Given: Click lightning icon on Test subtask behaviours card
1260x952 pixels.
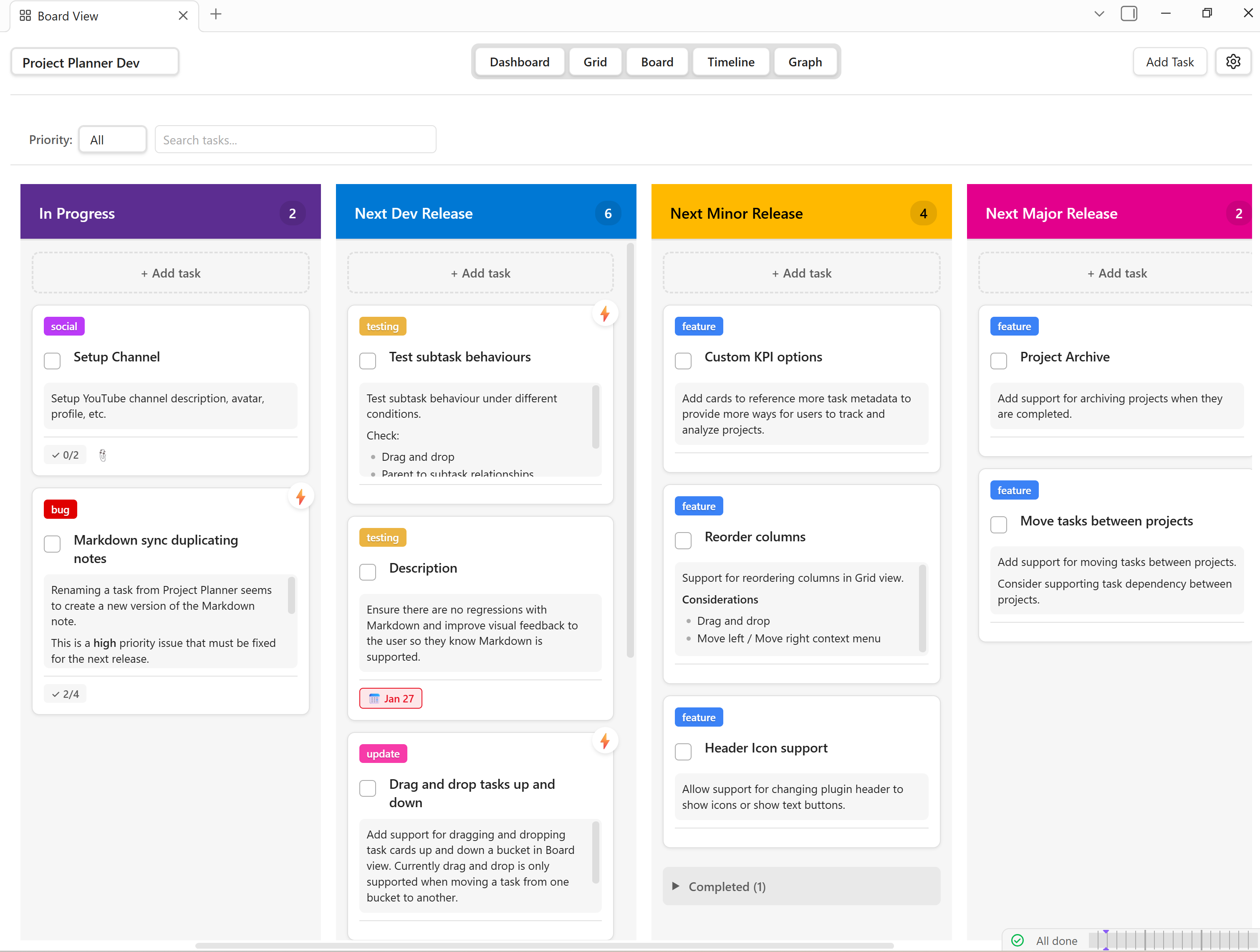Looking at the screenshot, I should tap(605, 314).
